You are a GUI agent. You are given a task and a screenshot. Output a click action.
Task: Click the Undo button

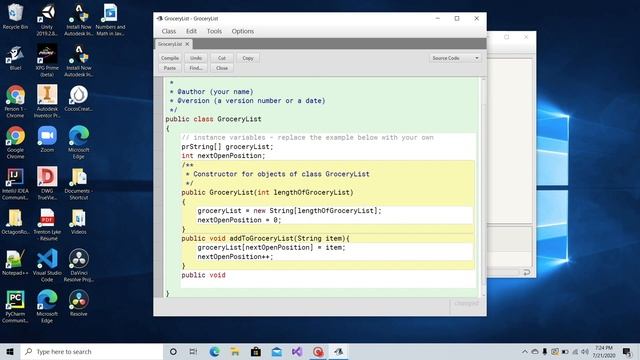coord(196,58)
